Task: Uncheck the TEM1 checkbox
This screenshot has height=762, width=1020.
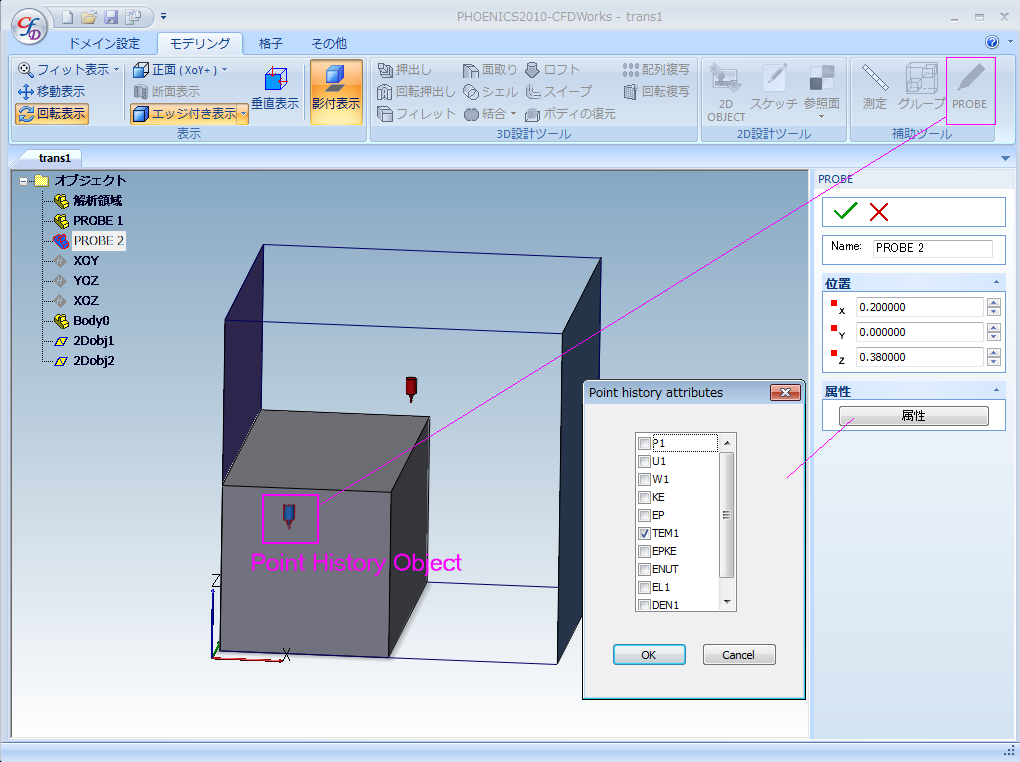Action: 644,534
